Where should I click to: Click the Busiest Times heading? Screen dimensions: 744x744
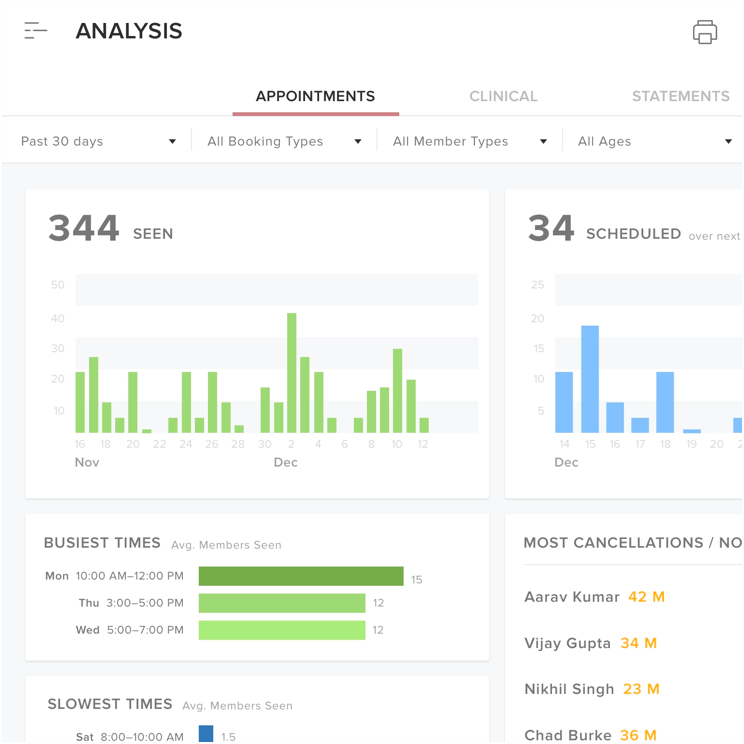click(102, 543)
